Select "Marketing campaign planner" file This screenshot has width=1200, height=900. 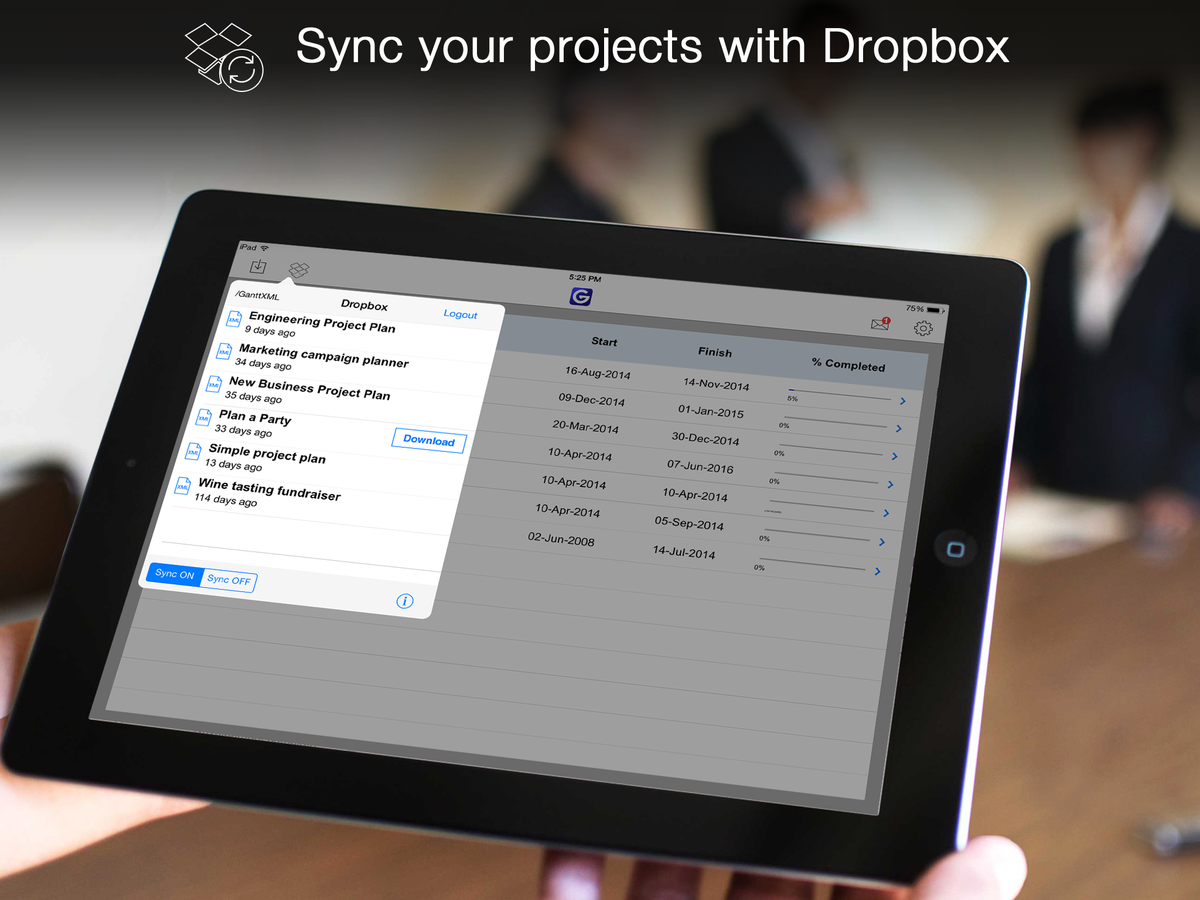324,355
